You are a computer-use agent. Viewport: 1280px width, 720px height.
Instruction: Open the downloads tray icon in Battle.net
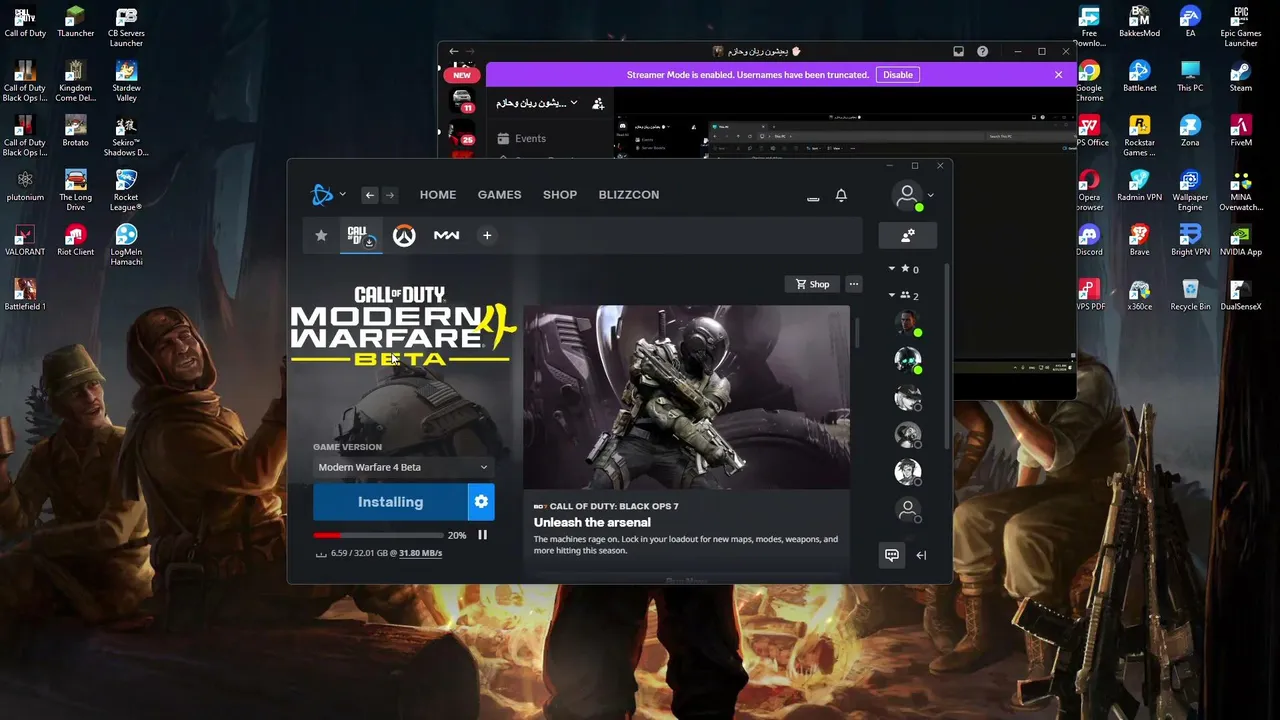813,197
